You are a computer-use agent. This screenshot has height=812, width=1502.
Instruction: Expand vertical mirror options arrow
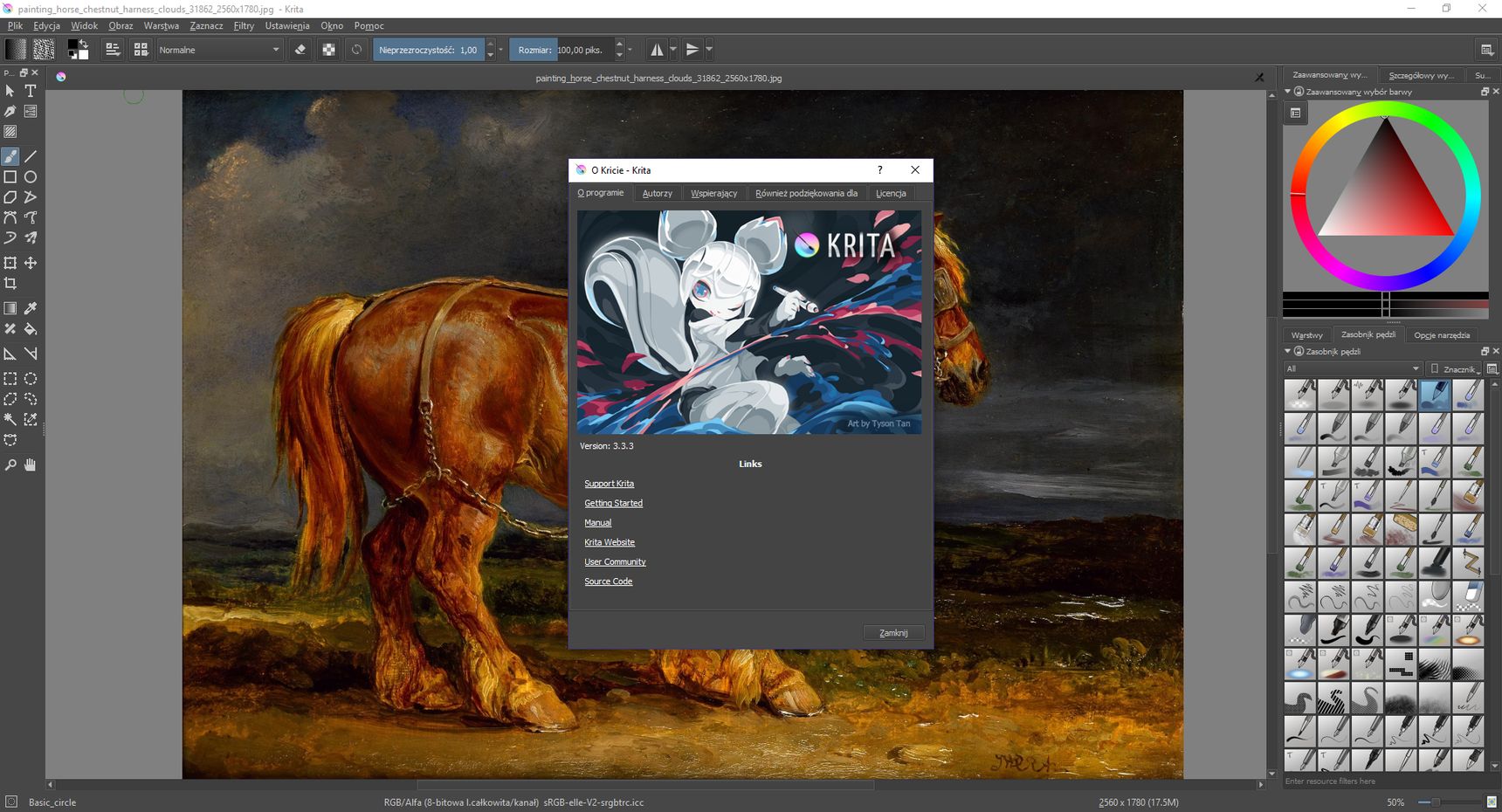[x=709, y=50]
